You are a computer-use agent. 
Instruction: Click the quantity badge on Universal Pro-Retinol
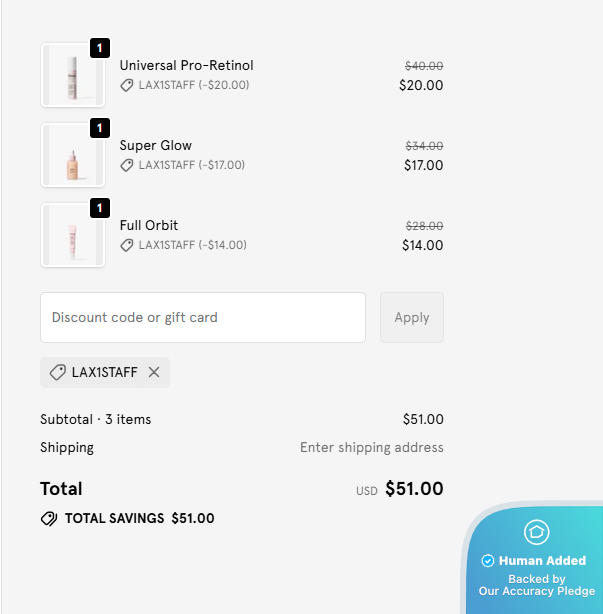click(100, 48)
